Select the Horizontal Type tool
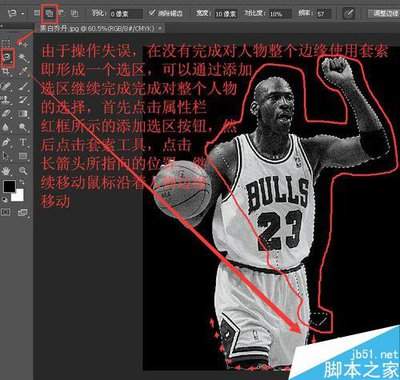This screenshot has width=400, height=380. 23,142
